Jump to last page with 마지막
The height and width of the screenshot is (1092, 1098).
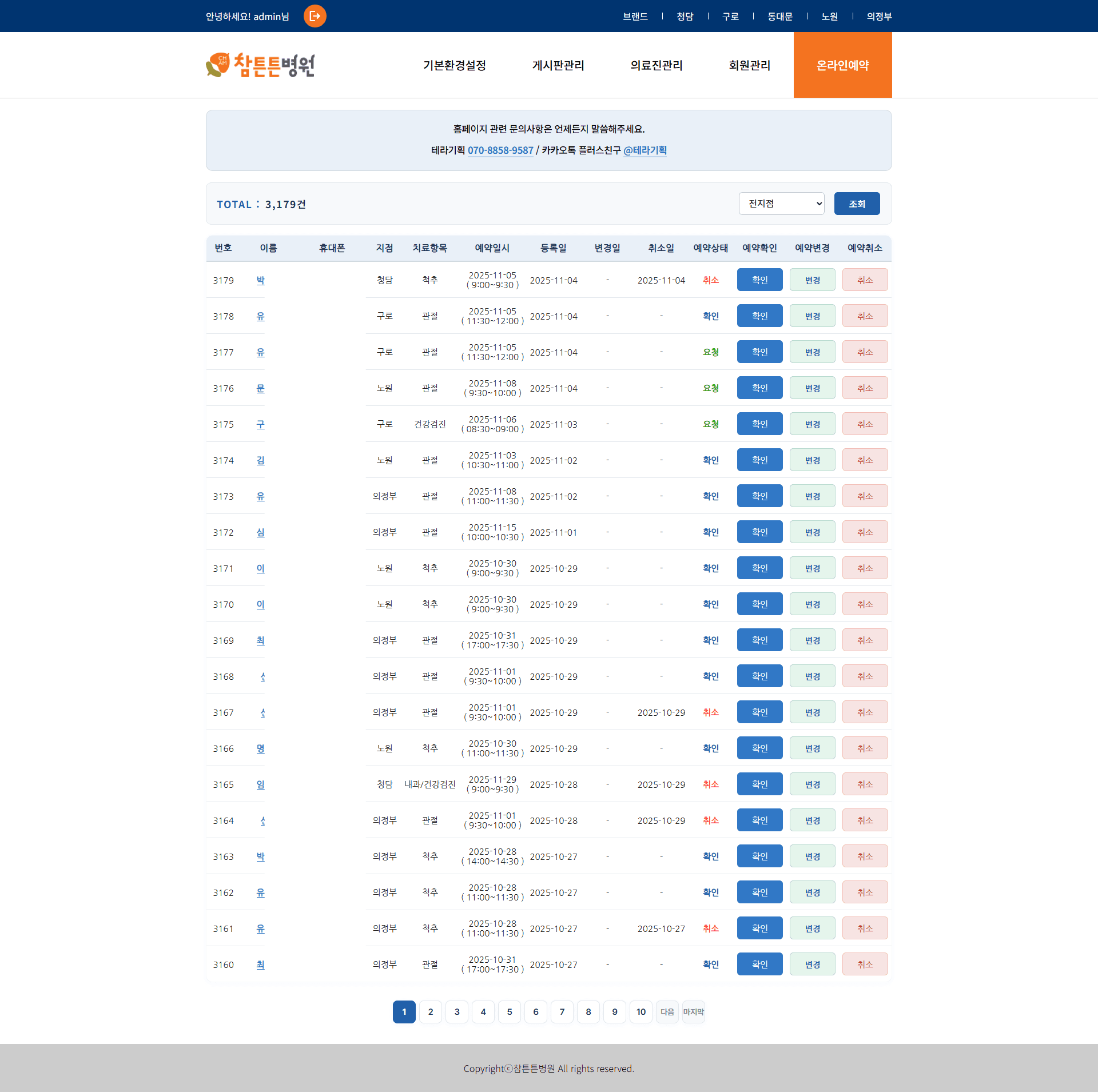pos(693,1012)
